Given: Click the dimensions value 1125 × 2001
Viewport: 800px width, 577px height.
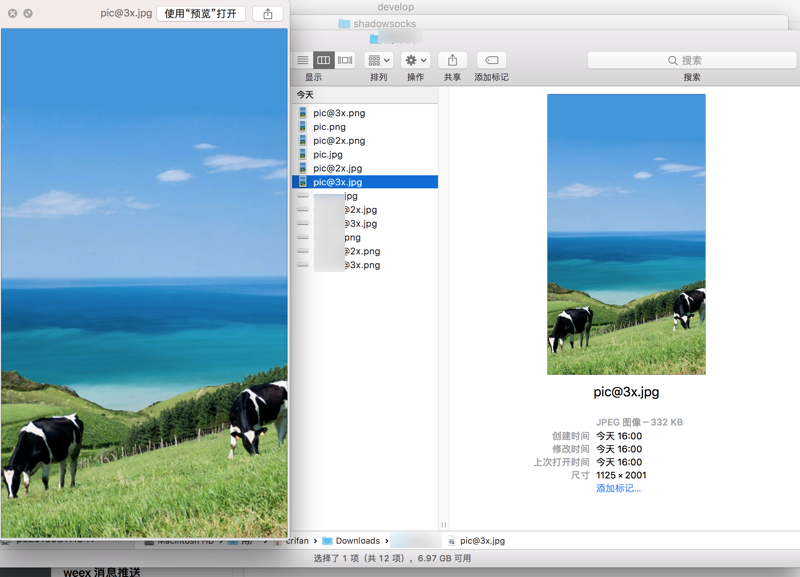Looking at the screenshot, I should 621,475.
